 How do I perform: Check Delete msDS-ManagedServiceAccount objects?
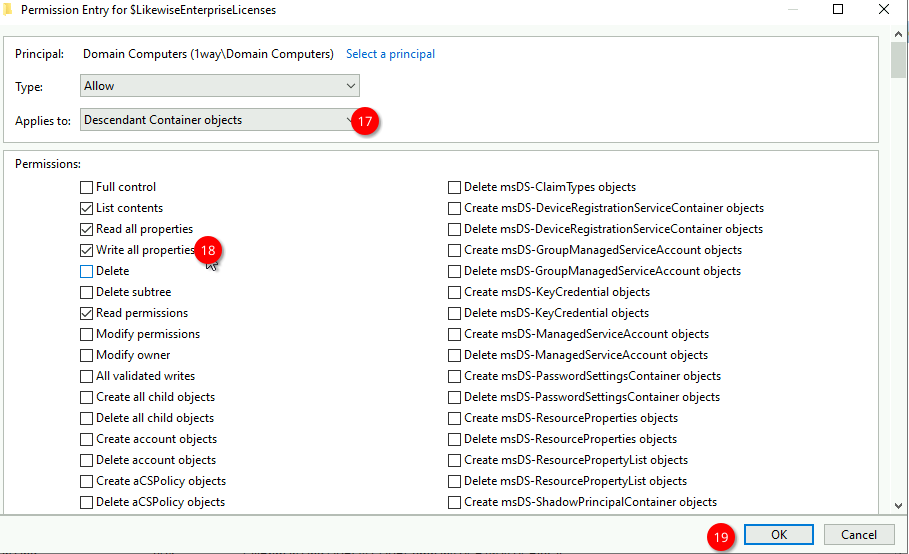454,355
